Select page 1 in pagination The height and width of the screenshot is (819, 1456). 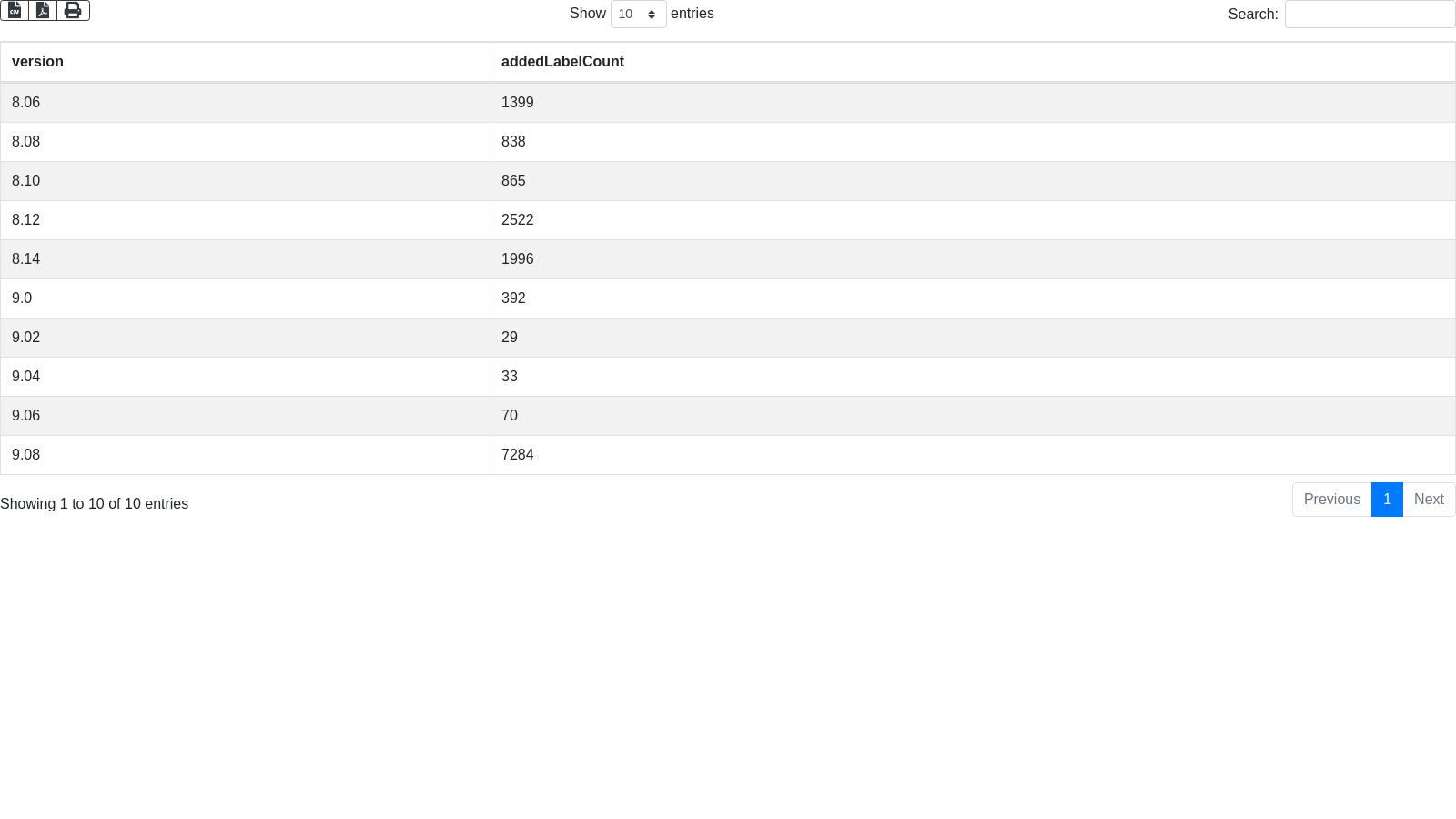[1387, 500]
